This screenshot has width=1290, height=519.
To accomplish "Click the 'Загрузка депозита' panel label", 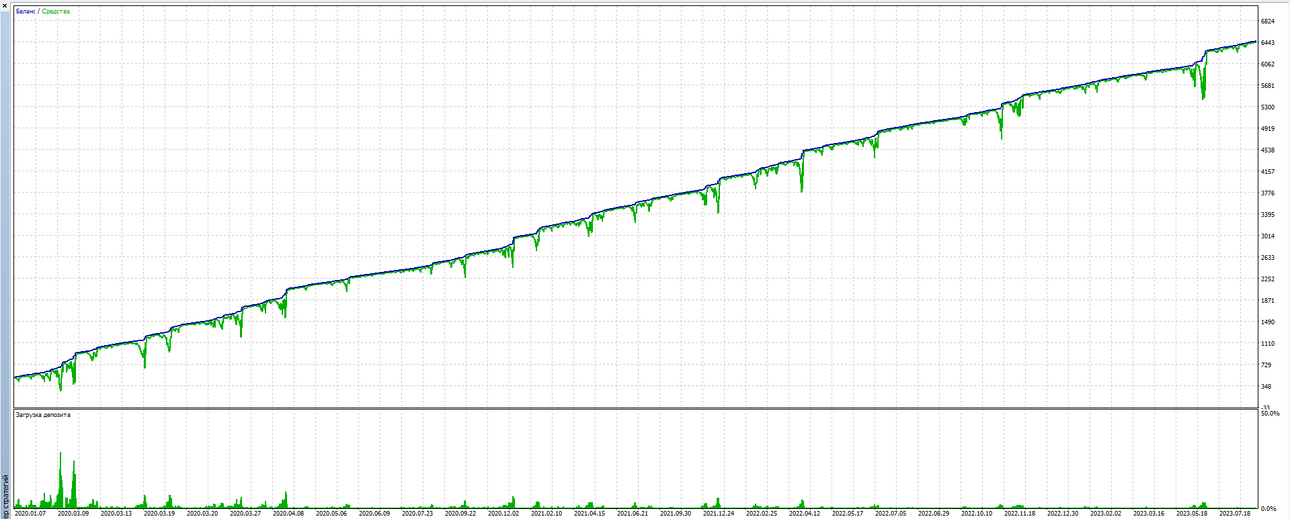I will coord(43,414).
